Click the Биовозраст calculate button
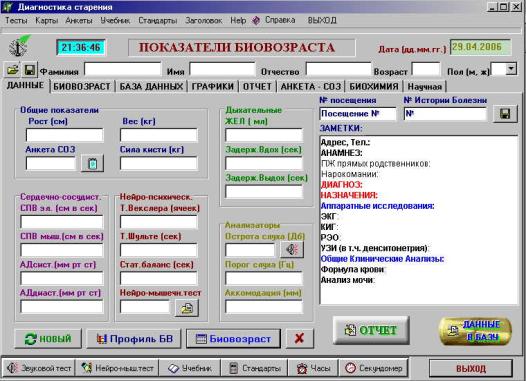 point(233,338)
